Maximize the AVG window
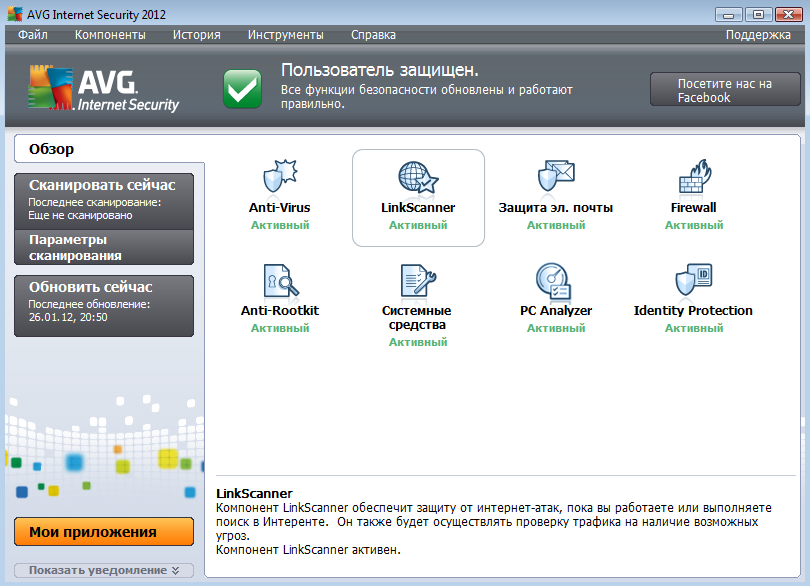Viewport: 810px width, 586px height. pyautogui.click(x=758, y=14)
